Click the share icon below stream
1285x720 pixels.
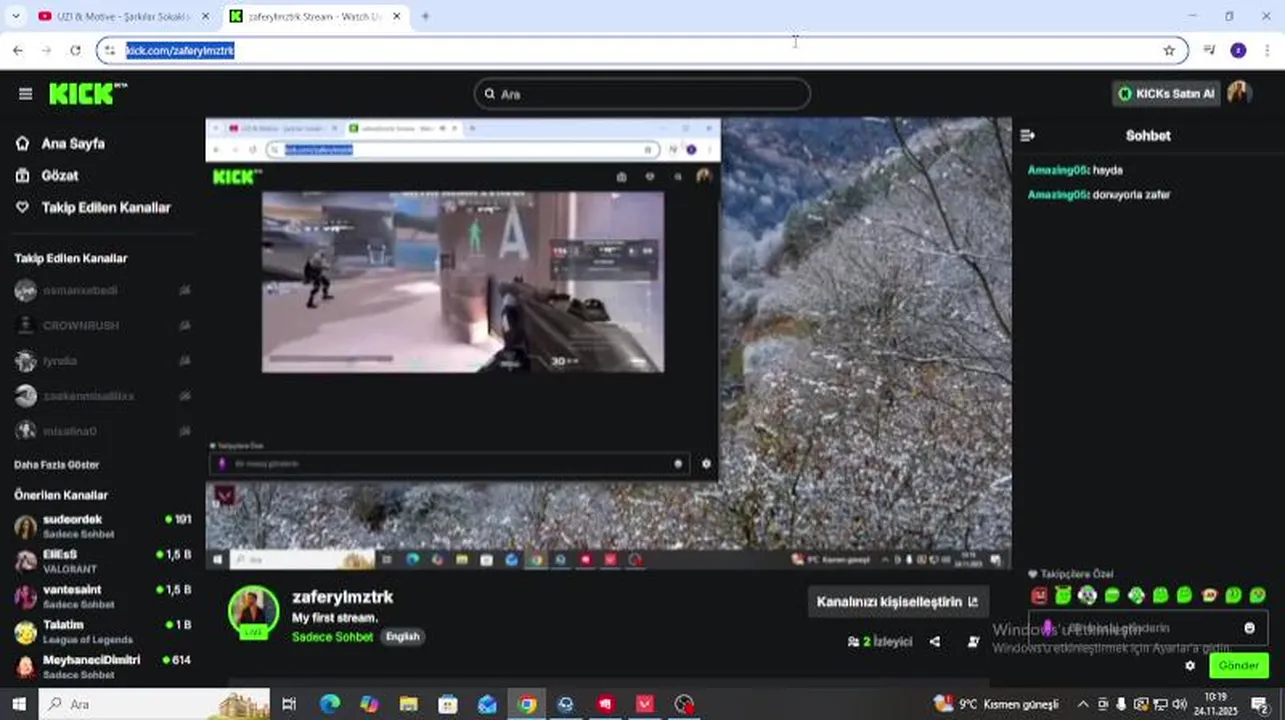pyautogui.click(x=935, y=642)
